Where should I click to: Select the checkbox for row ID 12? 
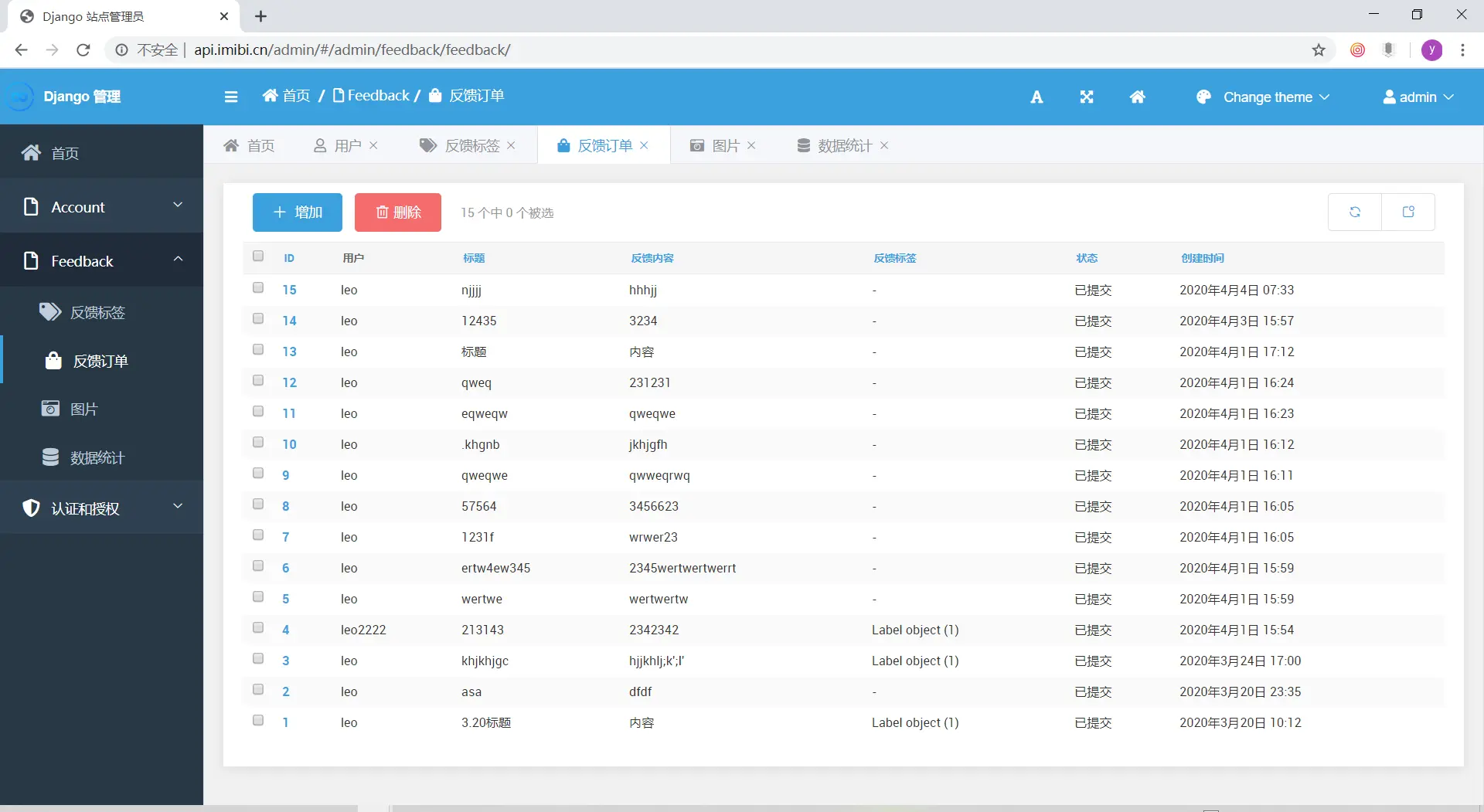point(258,381)
